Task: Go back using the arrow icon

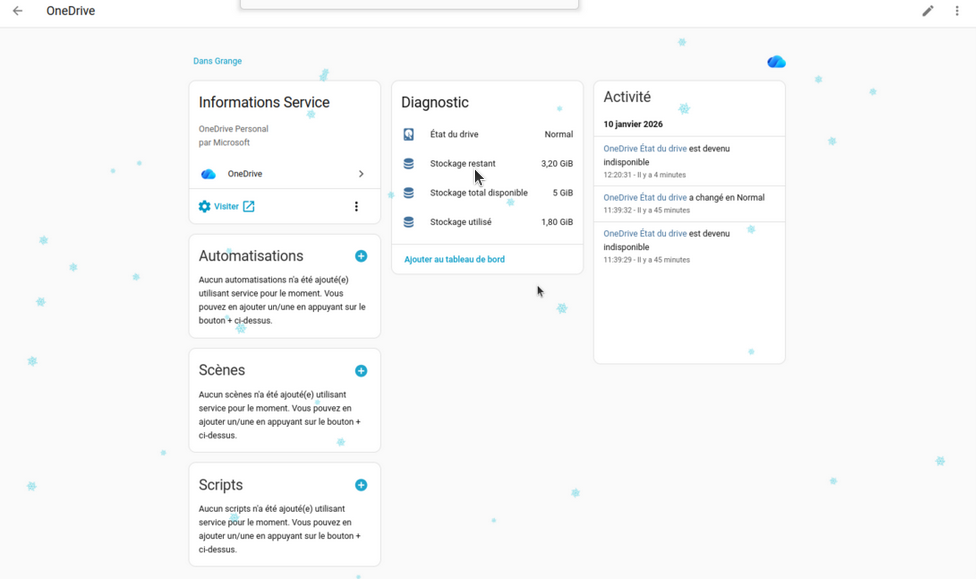Action: [17, 11]
